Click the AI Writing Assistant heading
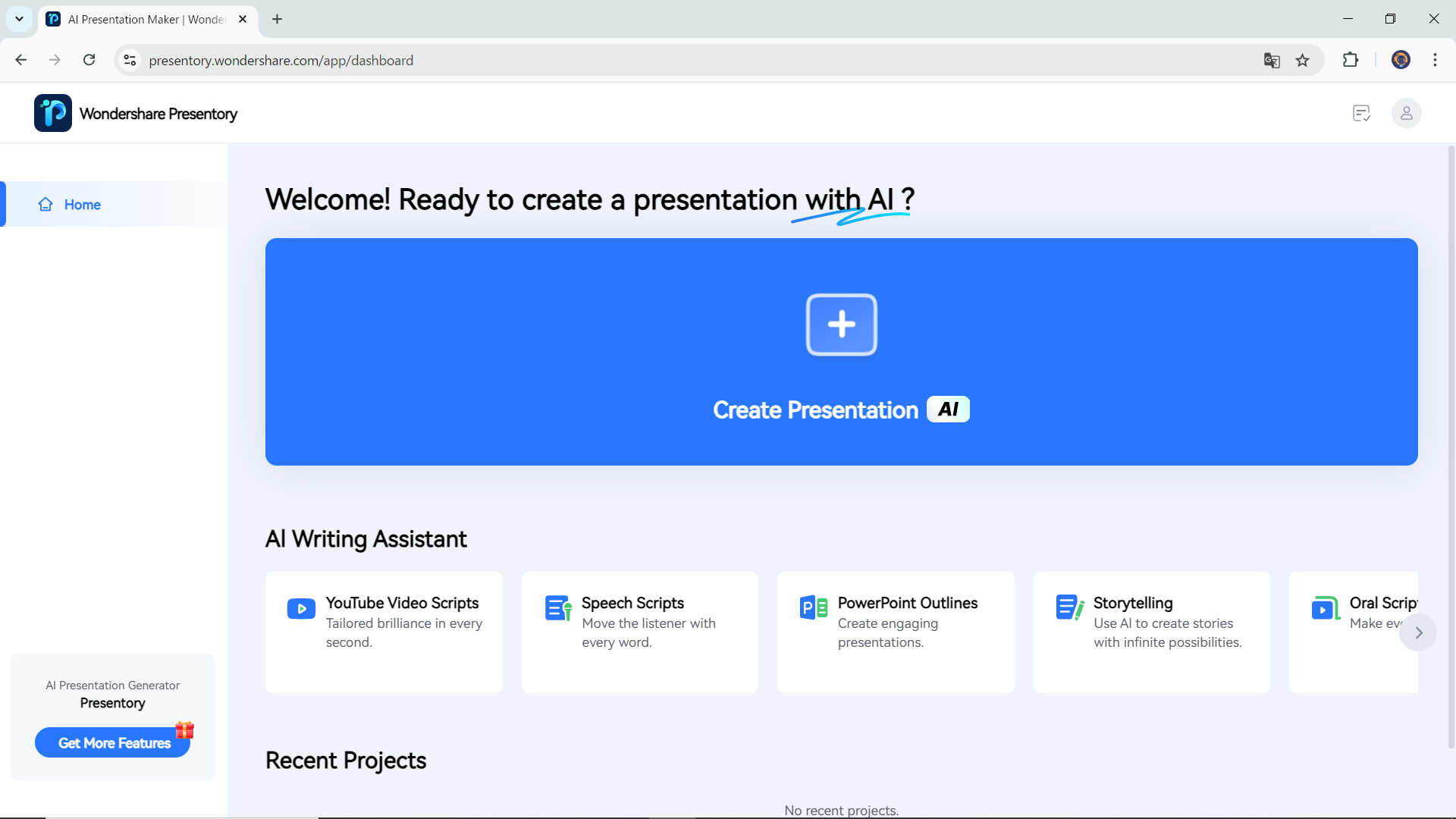This screenshot has height=819, width=1456. point(366,539)
